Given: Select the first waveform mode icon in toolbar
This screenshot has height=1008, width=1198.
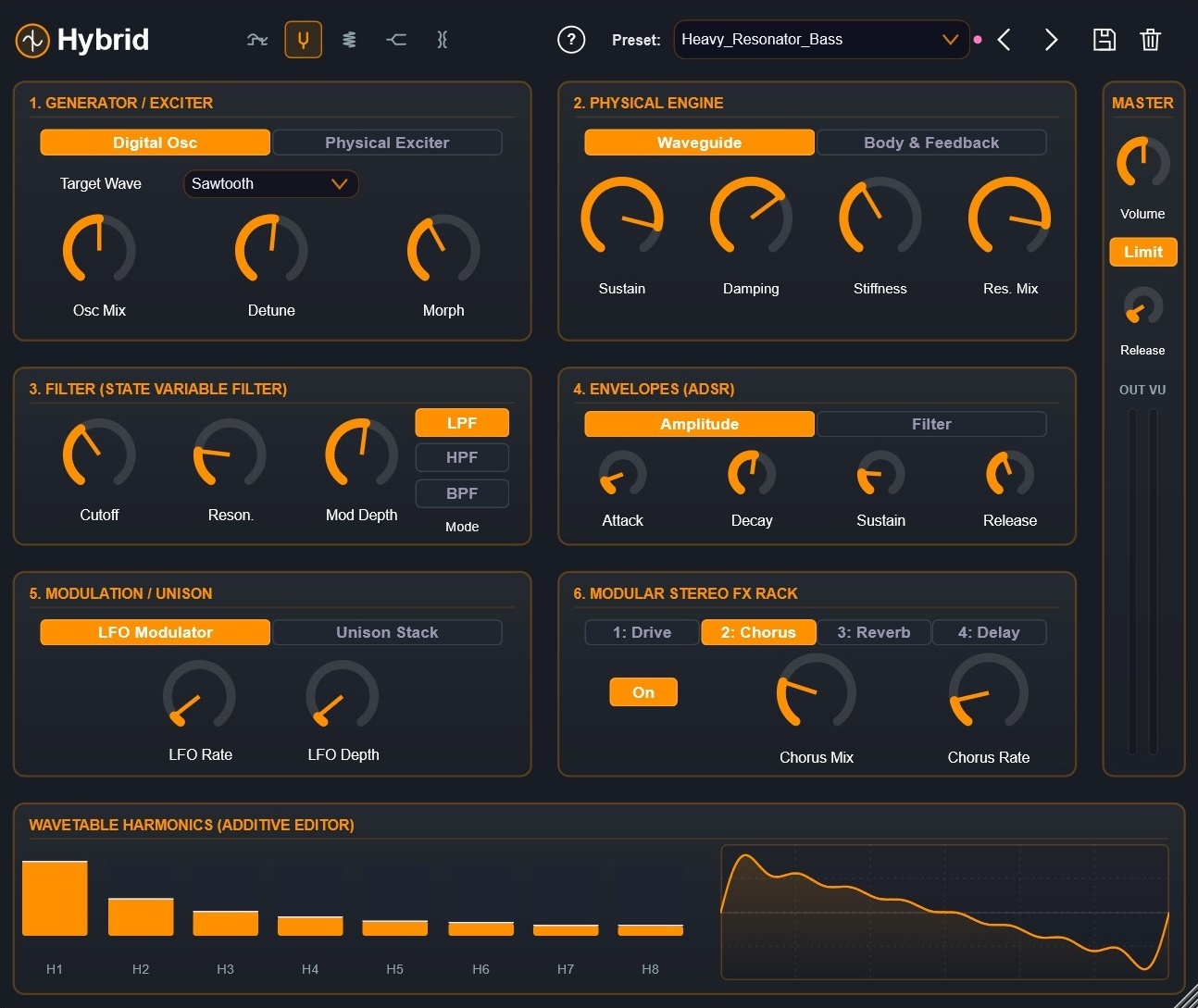Looking at the screenshot, I should click(257, 40).
